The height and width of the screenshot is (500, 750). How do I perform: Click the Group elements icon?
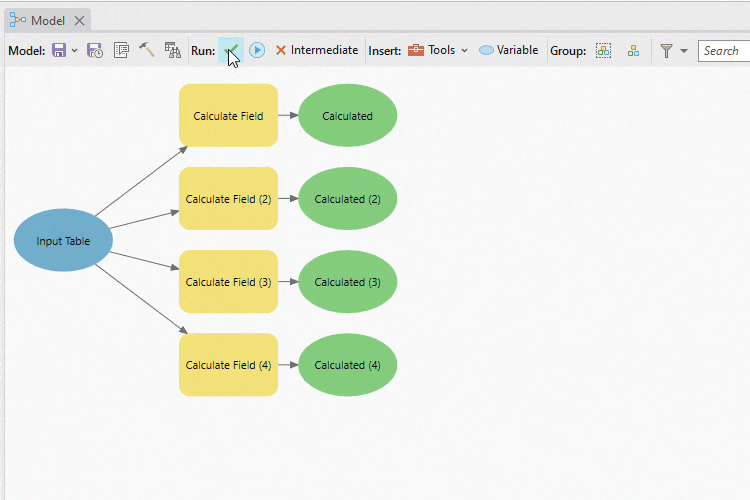click(603, 50)
